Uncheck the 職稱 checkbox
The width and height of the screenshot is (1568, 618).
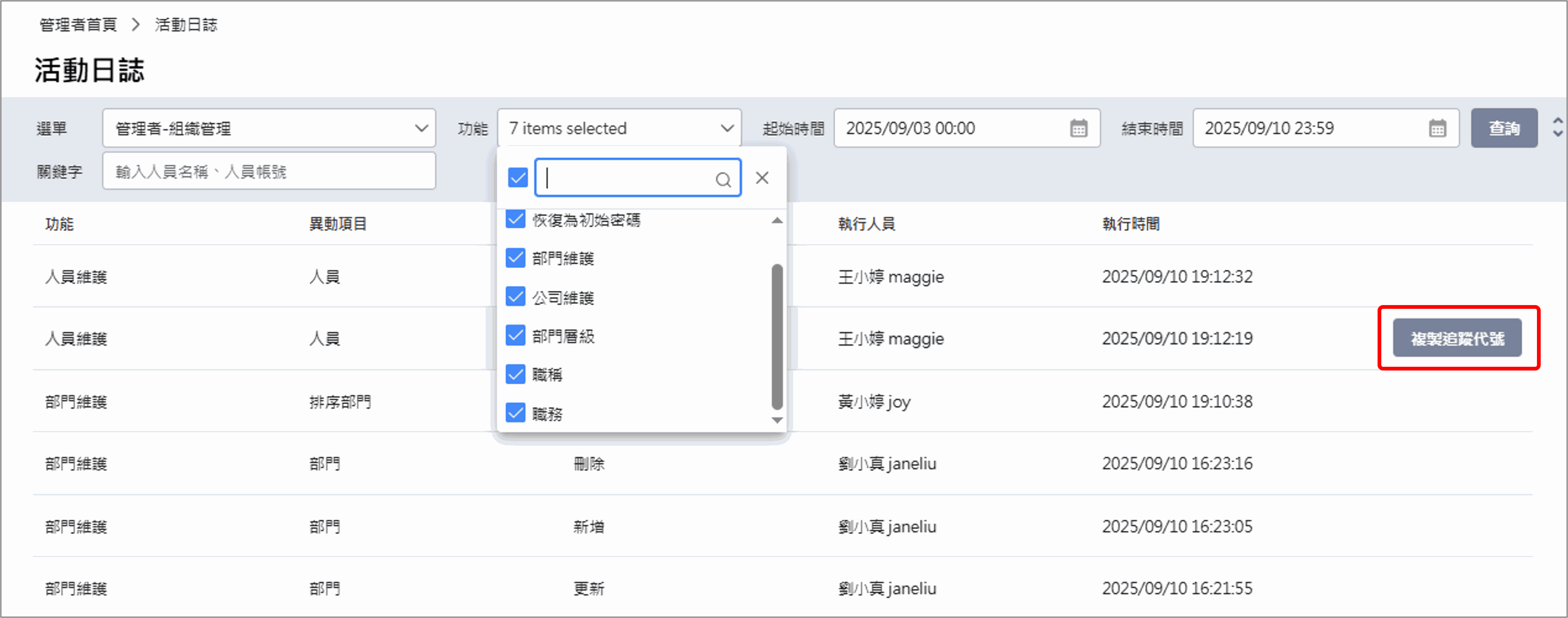click(x=516, y=375)
